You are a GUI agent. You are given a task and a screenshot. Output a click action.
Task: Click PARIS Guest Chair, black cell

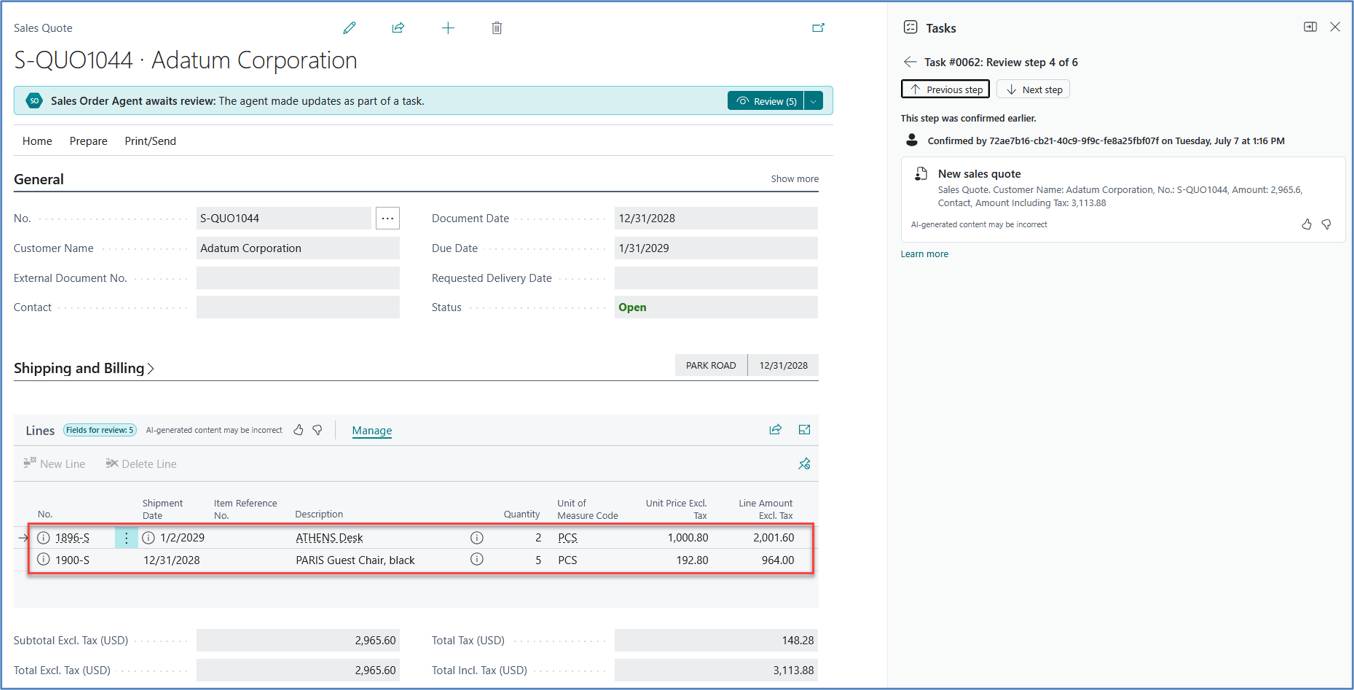click(x=355, y=560)
